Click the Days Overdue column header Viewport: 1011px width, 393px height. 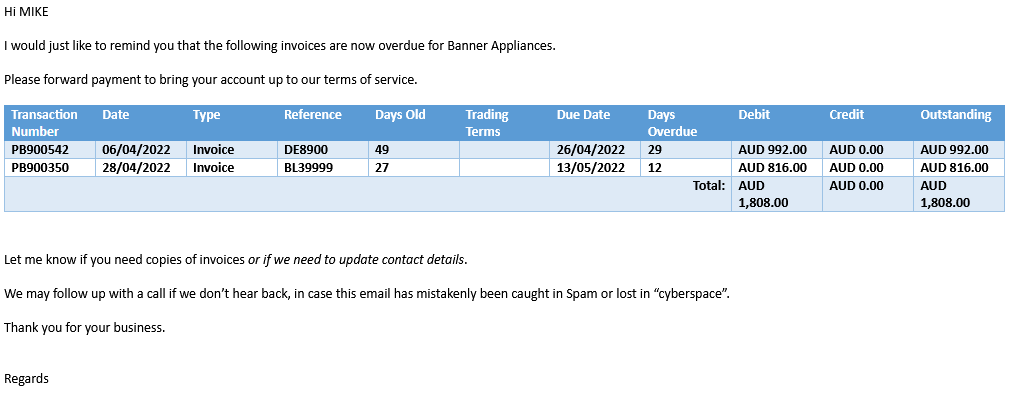[672, 123]
